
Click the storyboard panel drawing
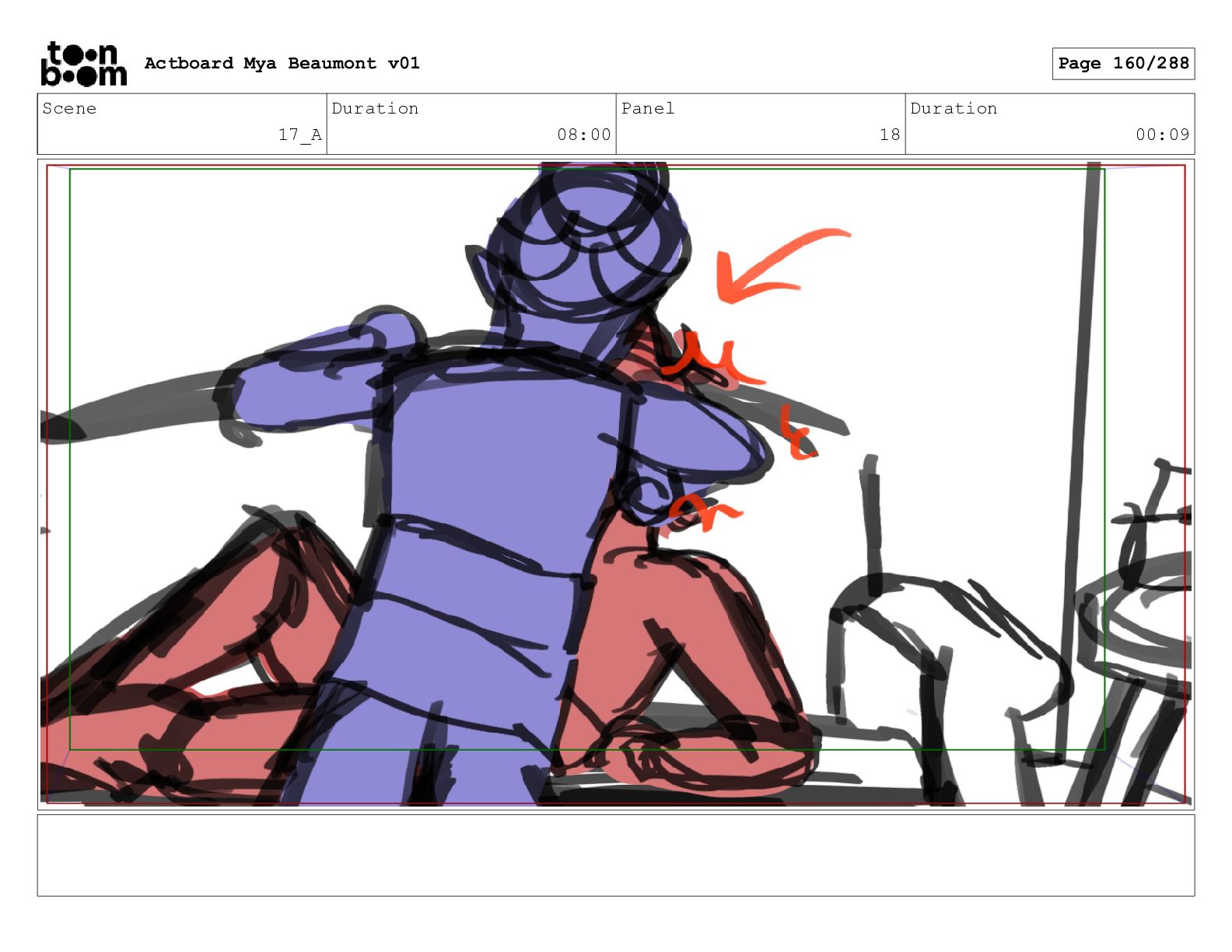click(616, 485)
